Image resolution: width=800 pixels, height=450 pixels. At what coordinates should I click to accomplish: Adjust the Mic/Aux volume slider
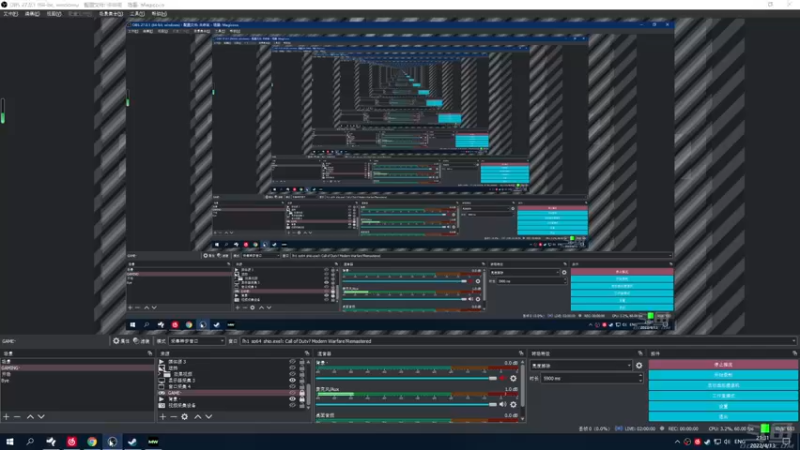pyautogui.click(x=406, y=405)
